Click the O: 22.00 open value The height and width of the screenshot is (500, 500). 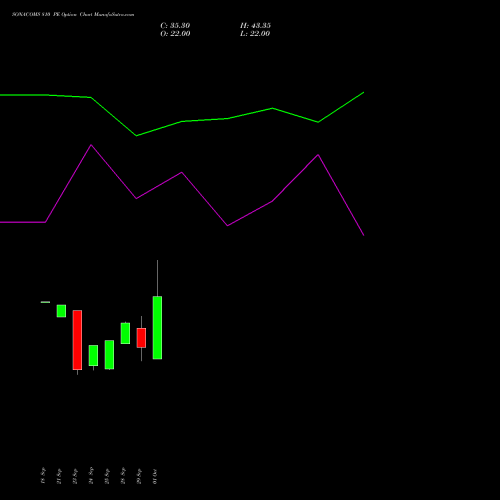pyautogui.click(x=175, y=33)
